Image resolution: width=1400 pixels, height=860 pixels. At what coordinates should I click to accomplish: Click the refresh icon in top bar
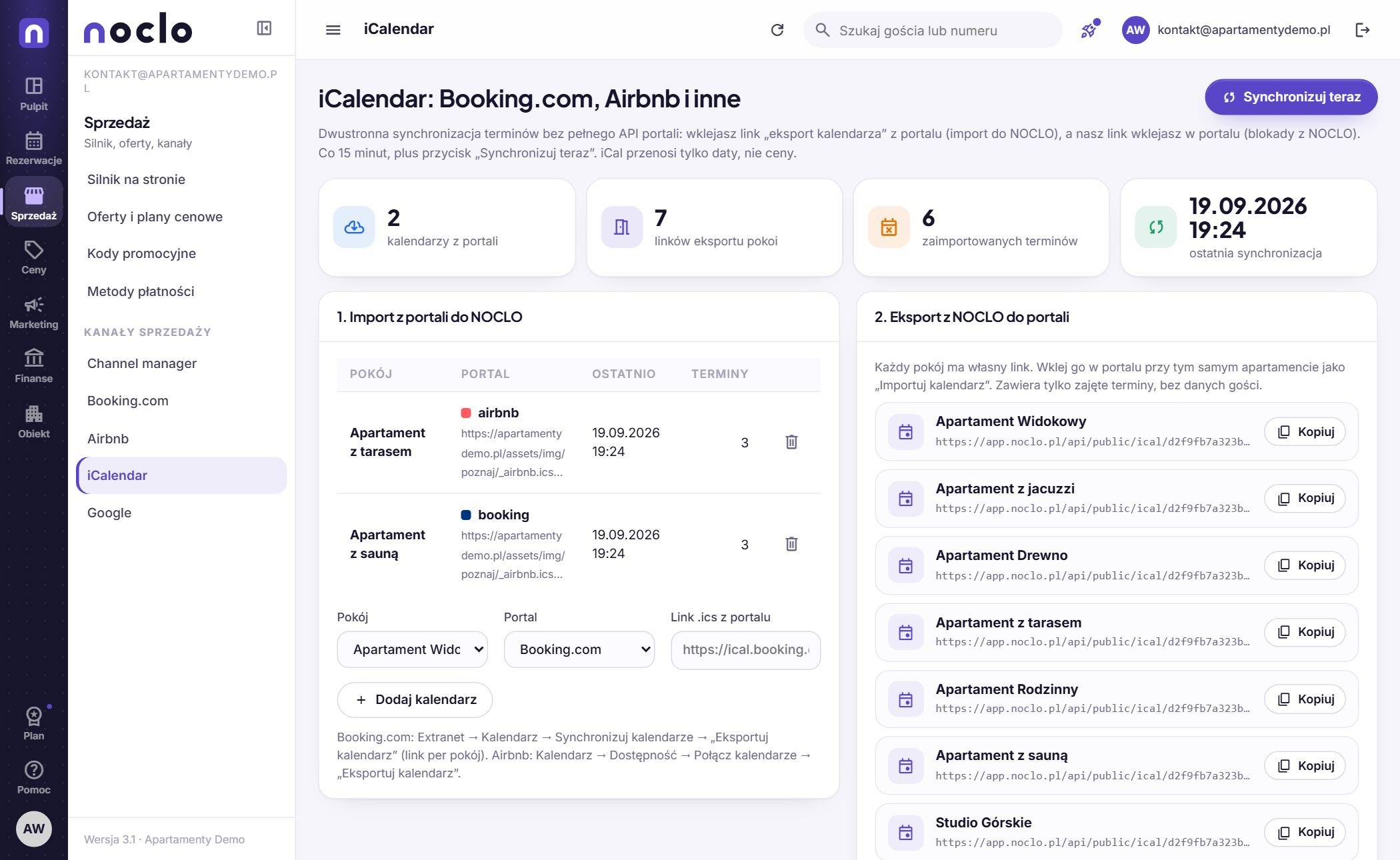pyautogui.click(x=777, y=30)
